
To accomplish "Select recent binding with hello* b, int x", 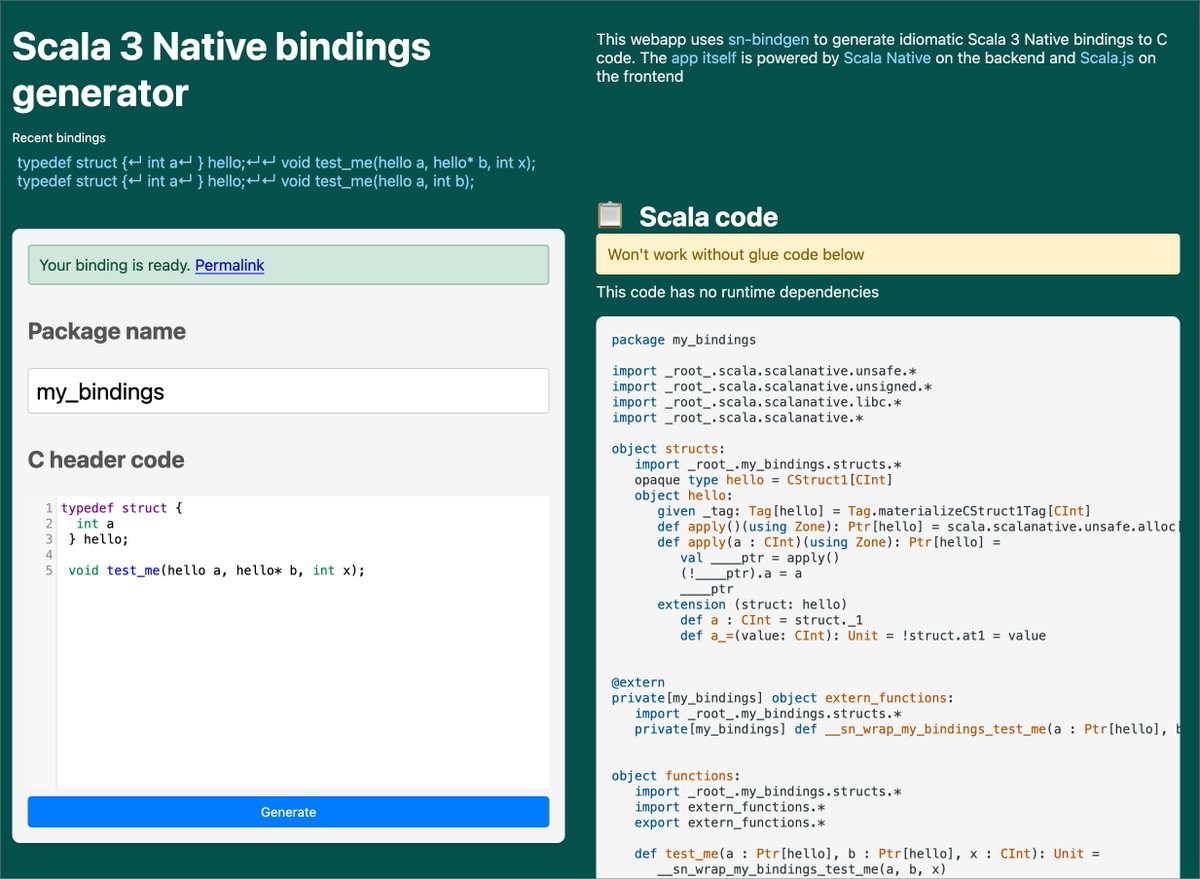I will click(276, 162).
